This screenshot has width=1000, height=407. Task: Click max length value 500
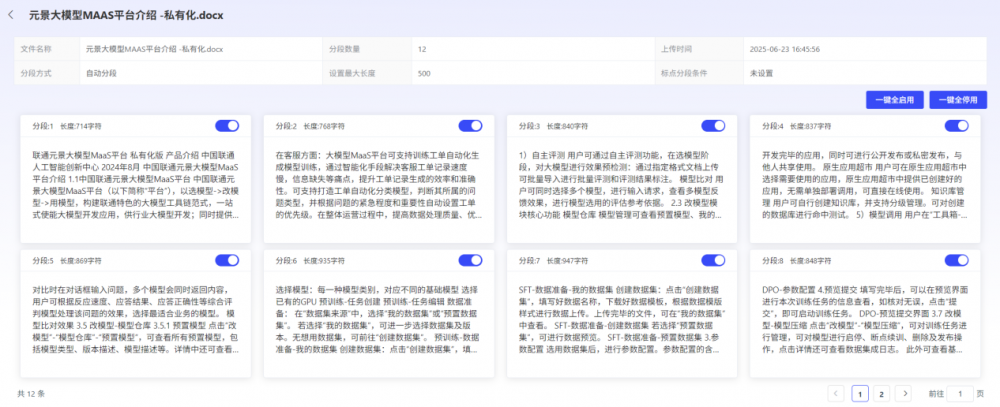coord(424,73)
